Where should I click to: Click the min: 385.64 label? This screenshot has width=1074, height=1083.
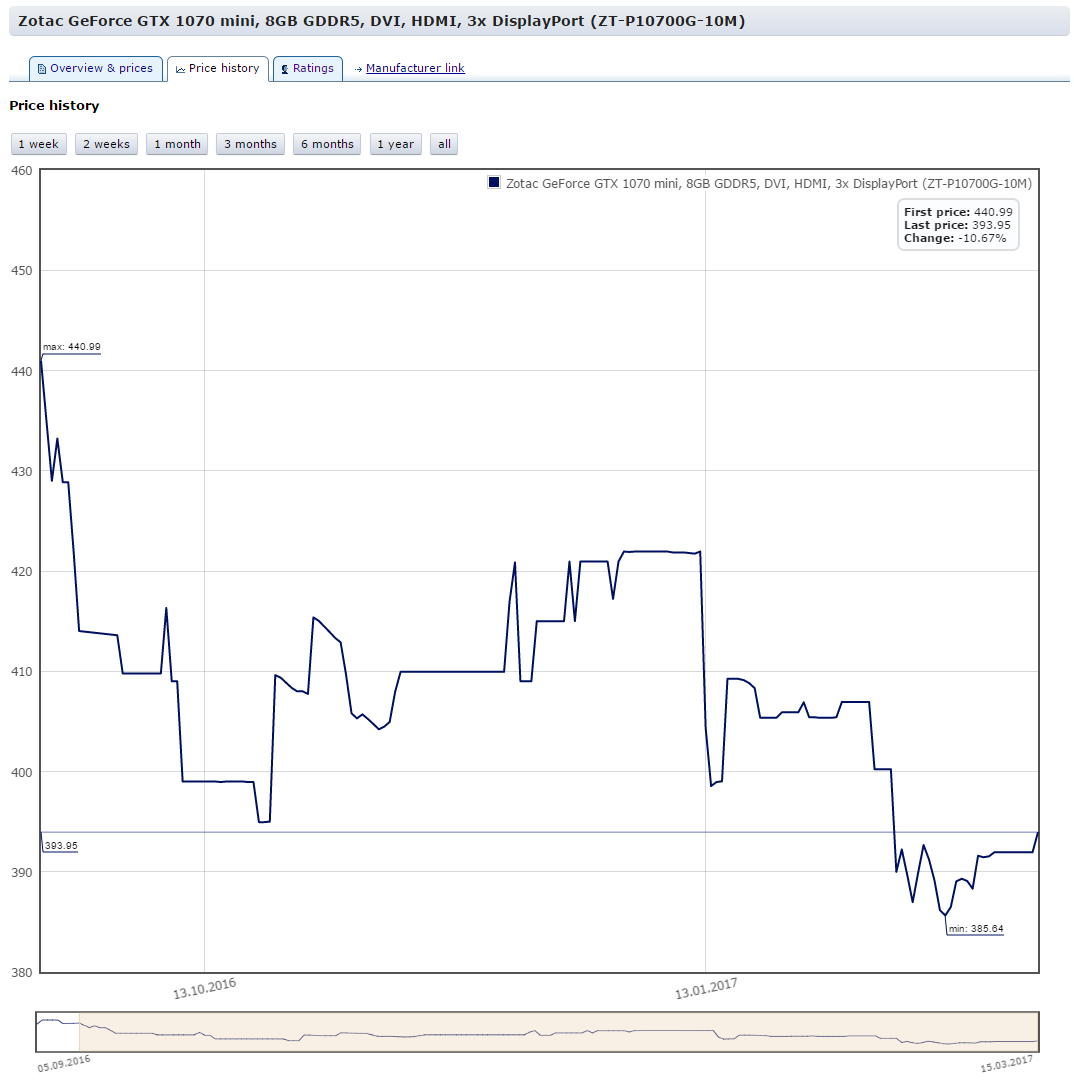click(x=975, y=928)
